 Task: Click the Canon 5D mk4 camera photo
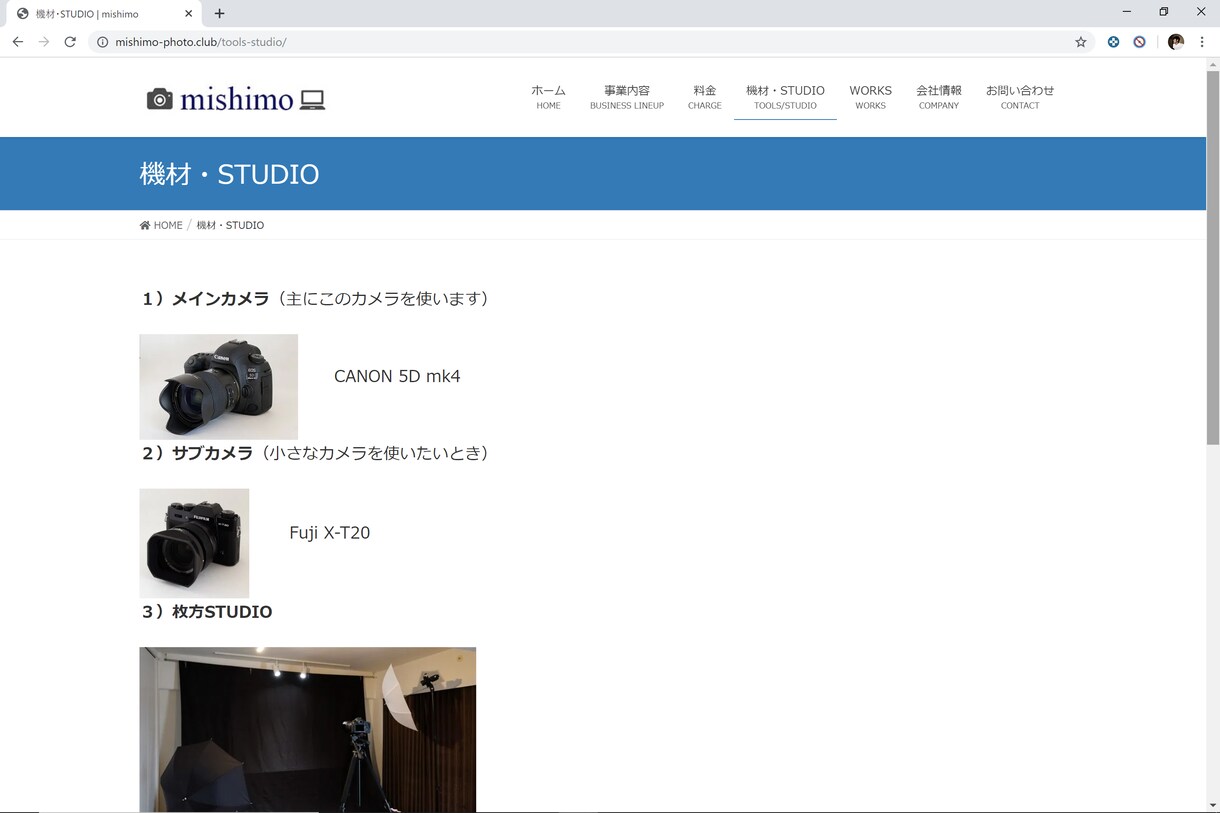pos(218,387)
